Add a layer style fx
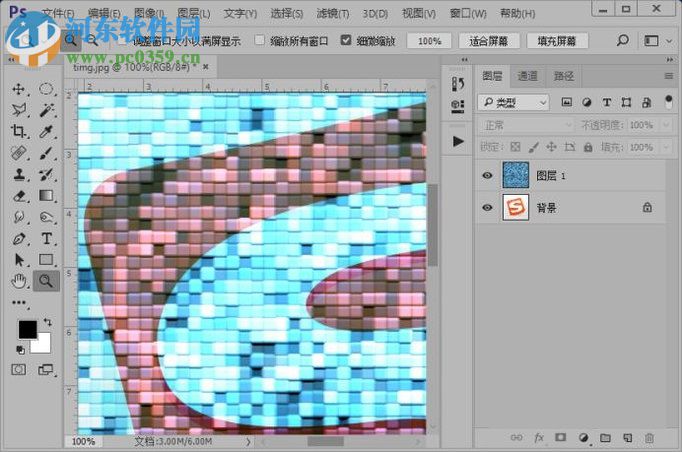Image resolution: width=682 pixels, height=452 pixels. (x=539, y=438)
